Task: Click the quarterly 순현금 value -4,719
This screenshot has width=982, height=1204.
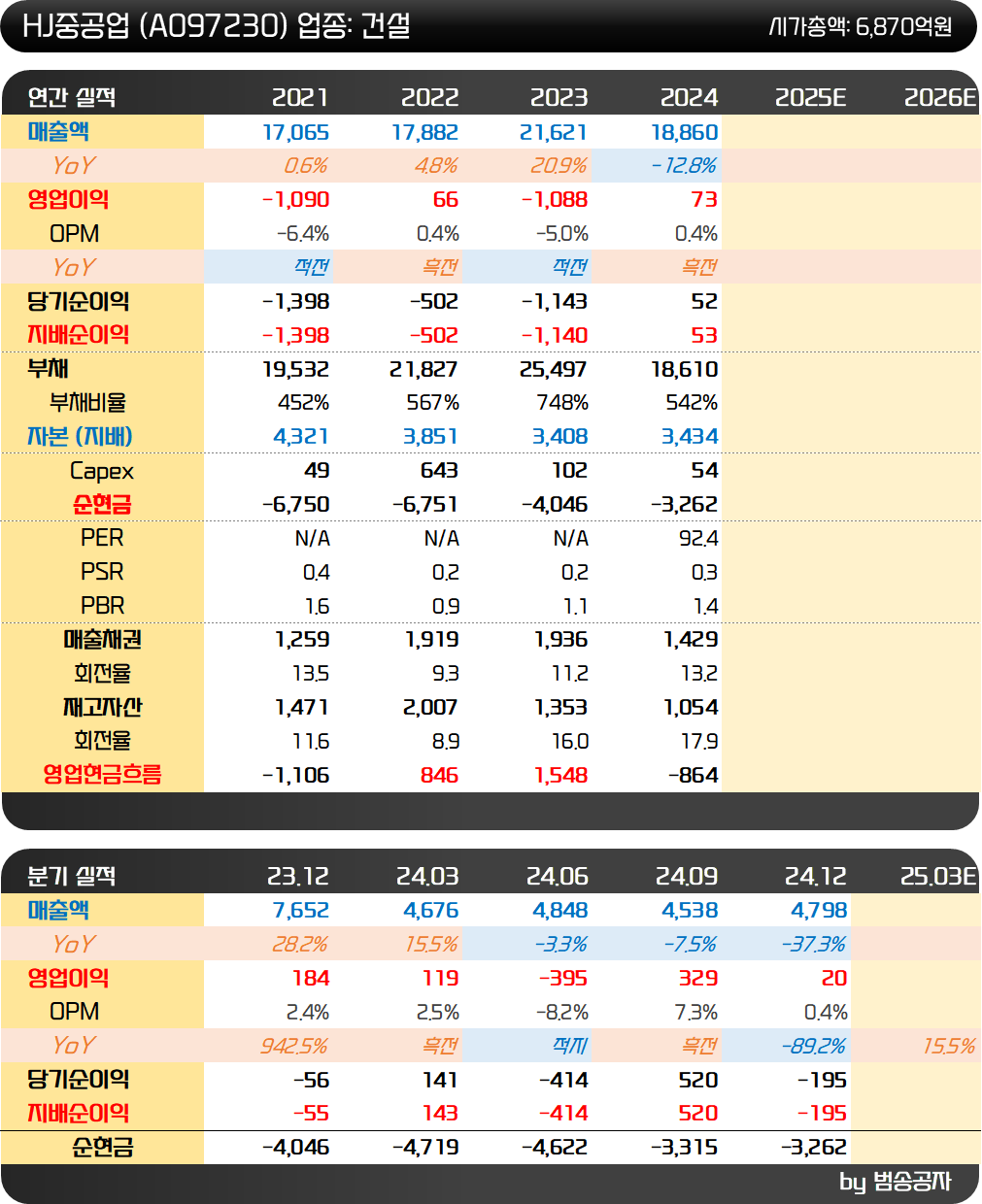Action: pos(425,1148)
